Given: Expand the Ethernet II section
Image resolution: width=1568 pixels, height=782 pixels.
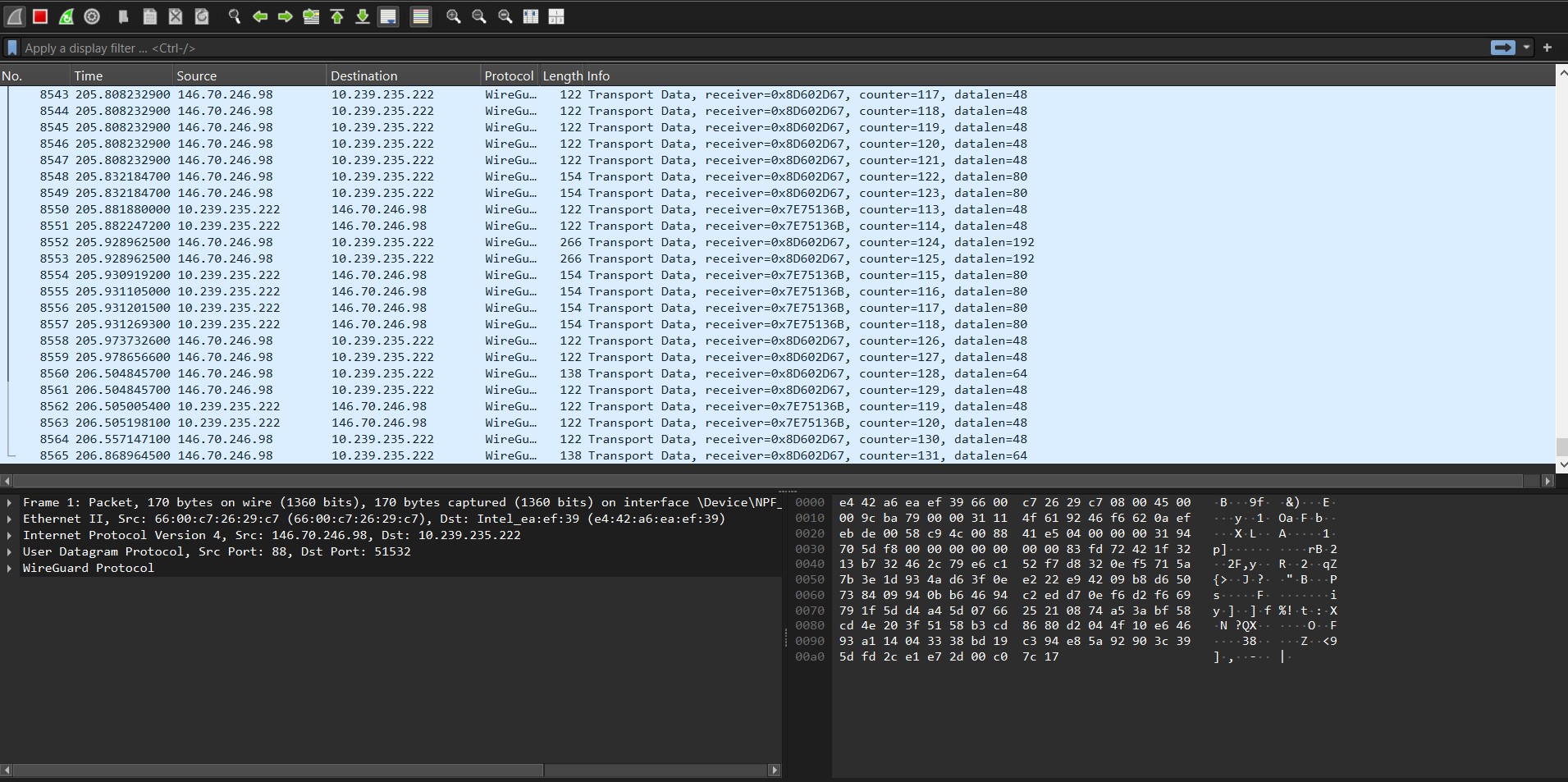Looking at the screenshot, I should (9, 519).
